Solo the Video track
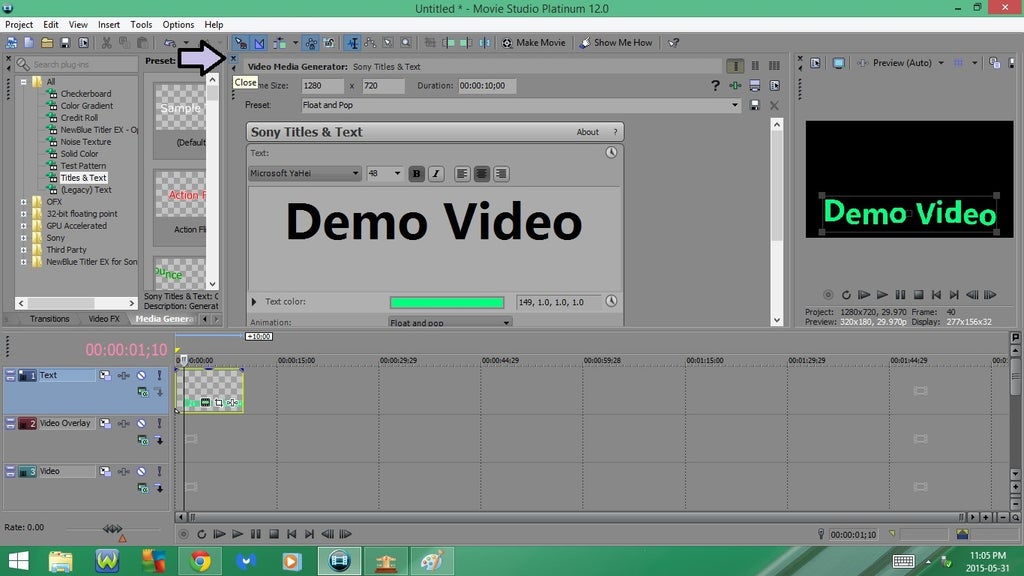The width and height of the screenshot is (1024, 576). pos(159,472)
